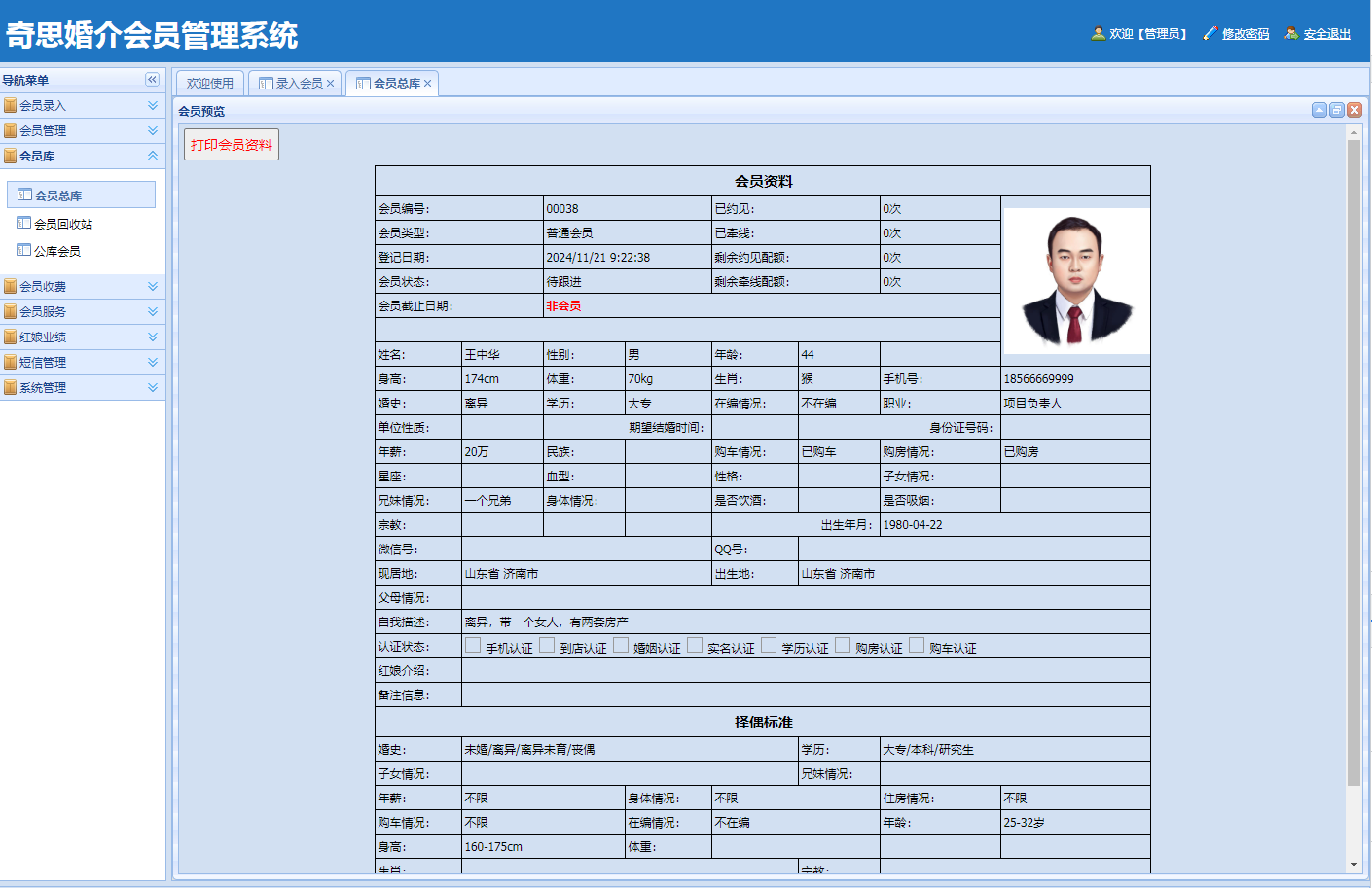Image resolution: width=1372 pixels, height=888 pixels.
Task: Enable the 婚姻认证 checkbox
Action: point(621,645)
